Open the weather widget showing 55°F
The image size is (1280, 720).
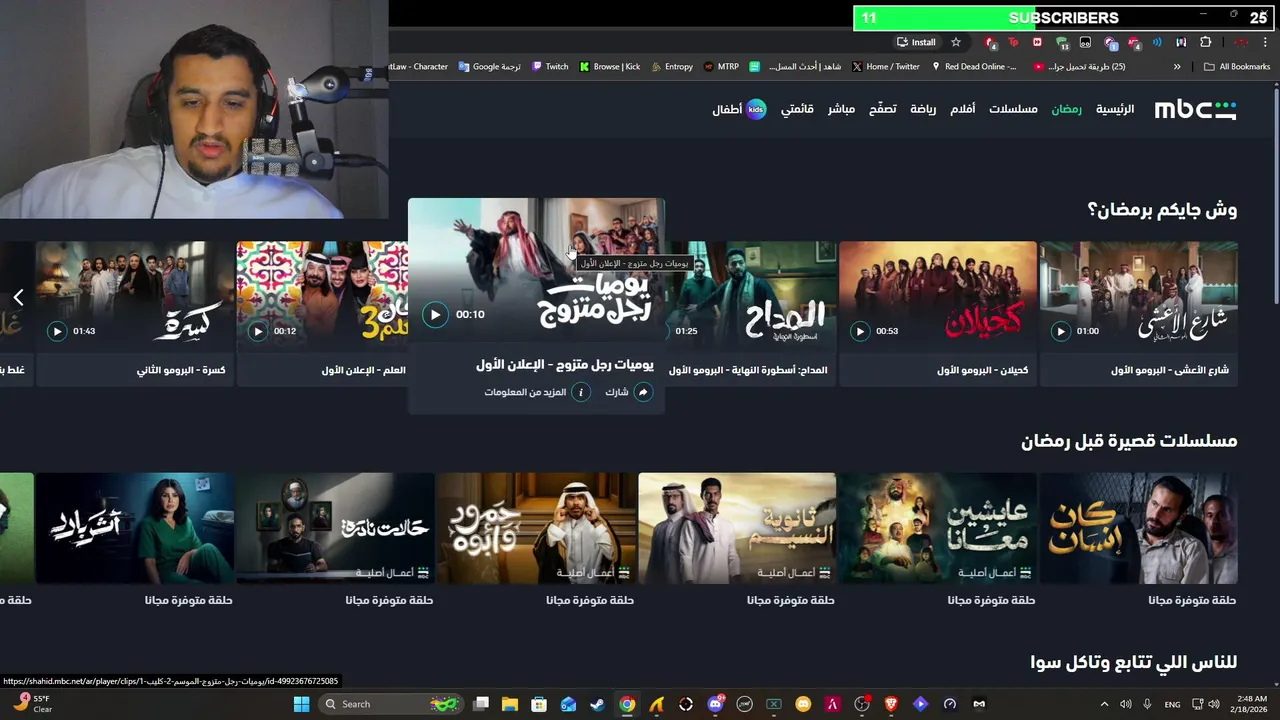31,704
